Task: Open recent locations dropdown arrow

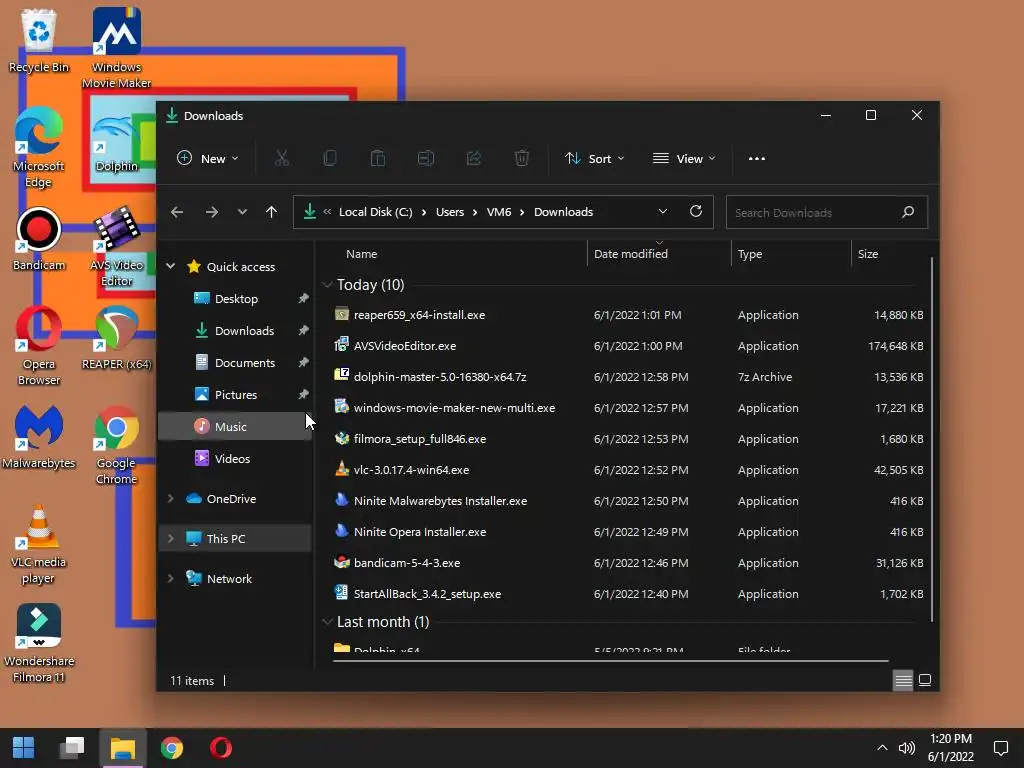Action: coord(242,212)
